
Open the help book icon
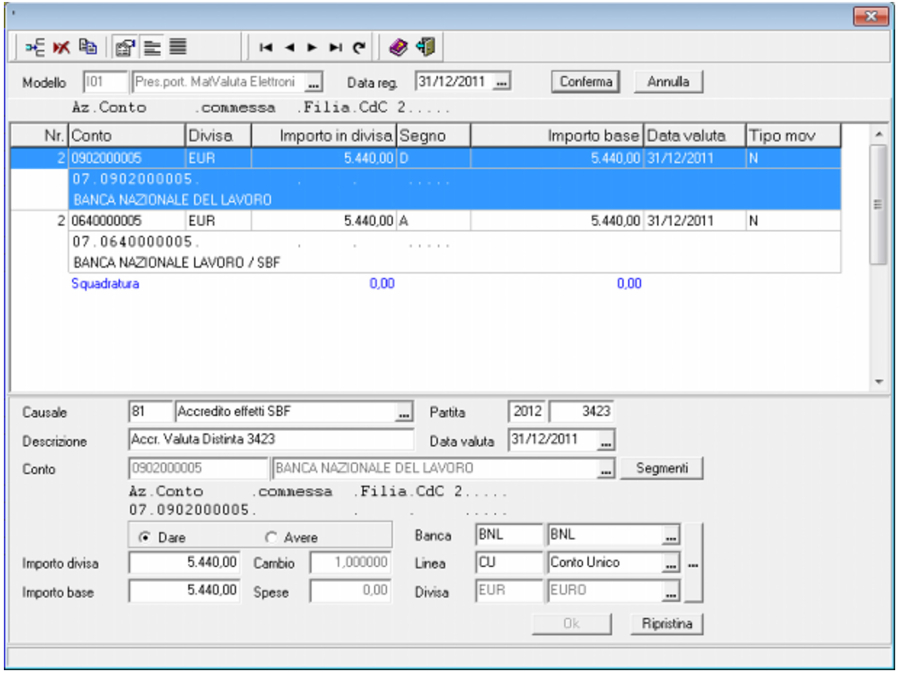coord(398,46)
